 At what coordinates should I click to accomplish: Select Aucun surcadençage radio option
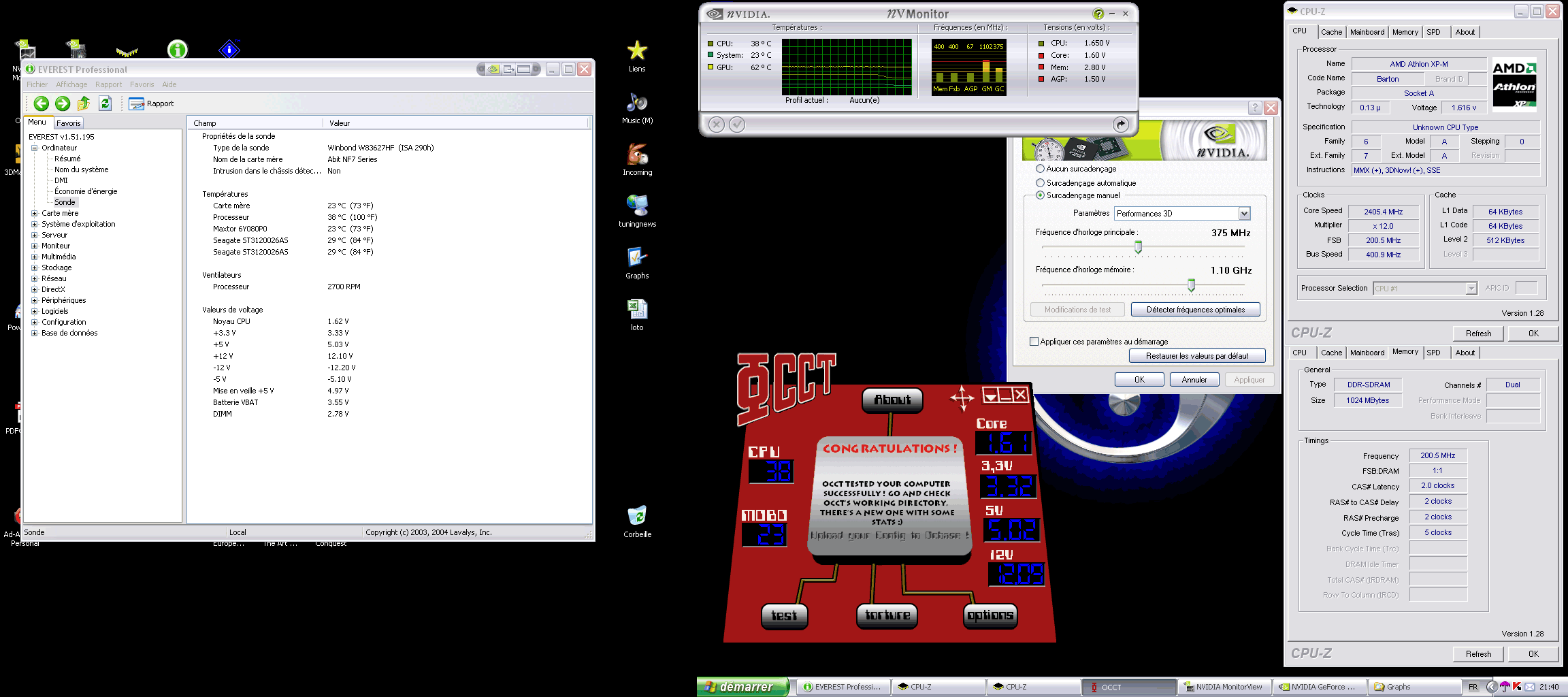(1040, 168)
